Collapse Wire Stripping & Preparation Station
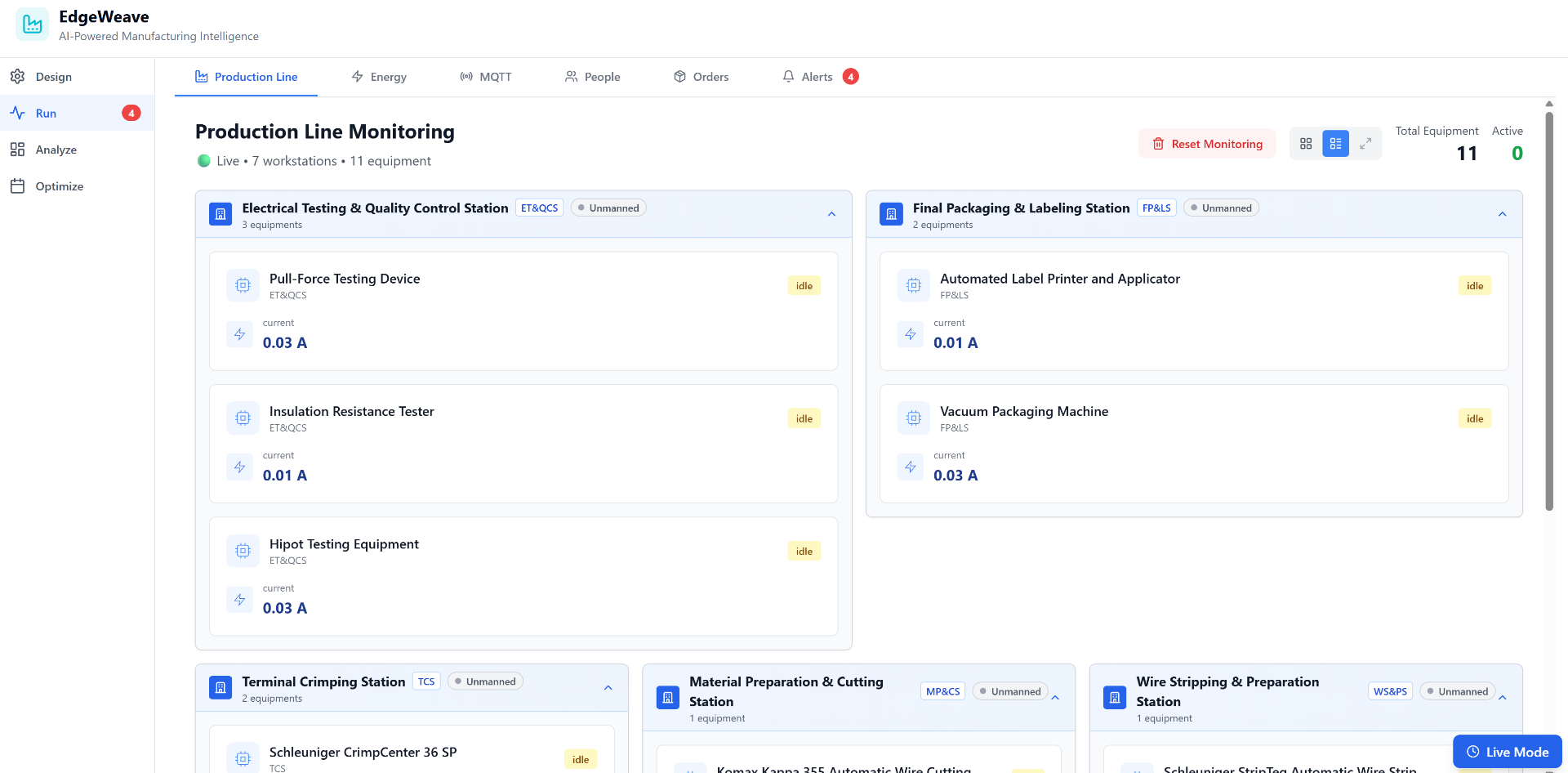 coord(1502,698)
